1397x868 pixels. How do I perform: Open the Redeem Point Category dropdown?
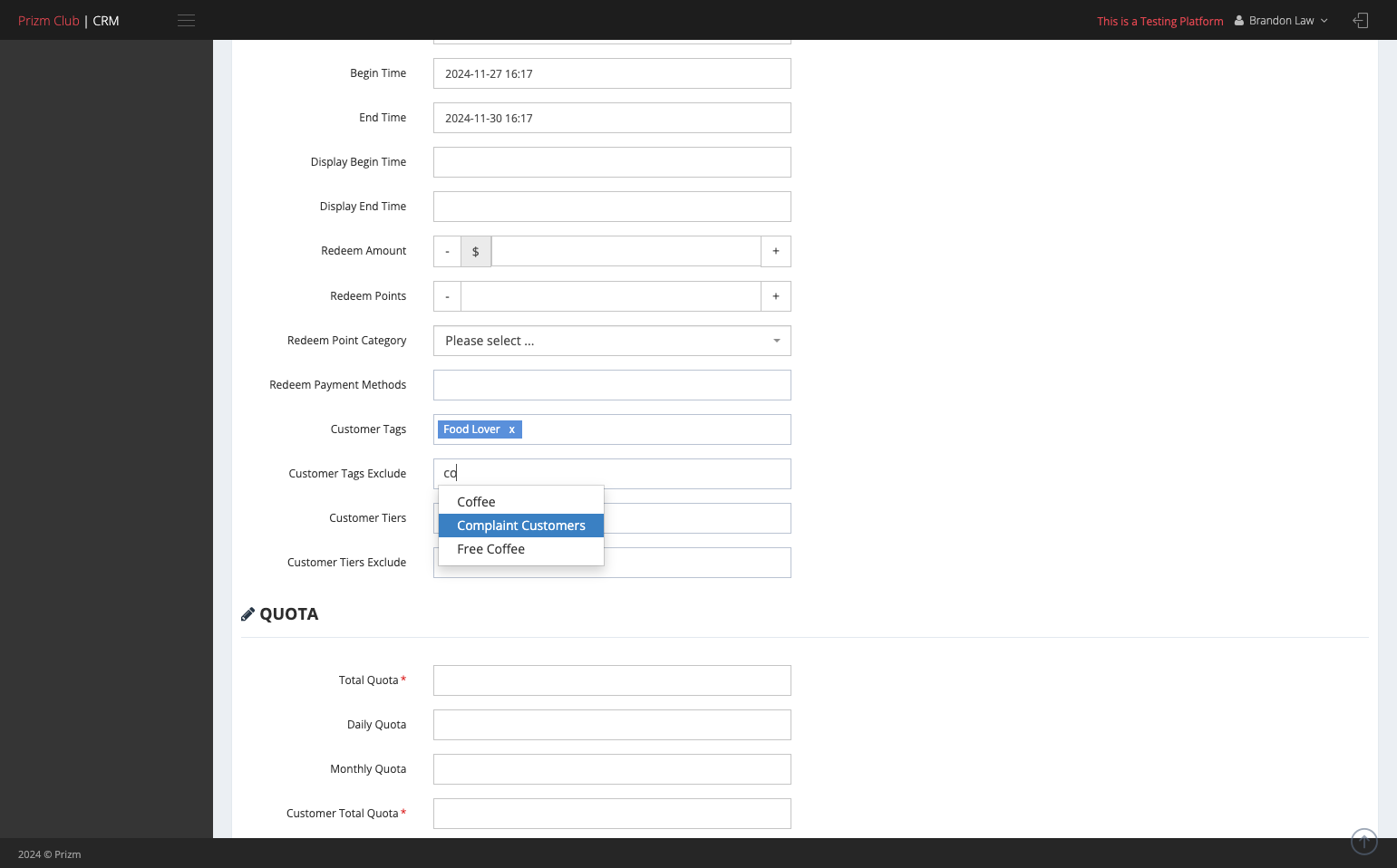click(612, 341)
